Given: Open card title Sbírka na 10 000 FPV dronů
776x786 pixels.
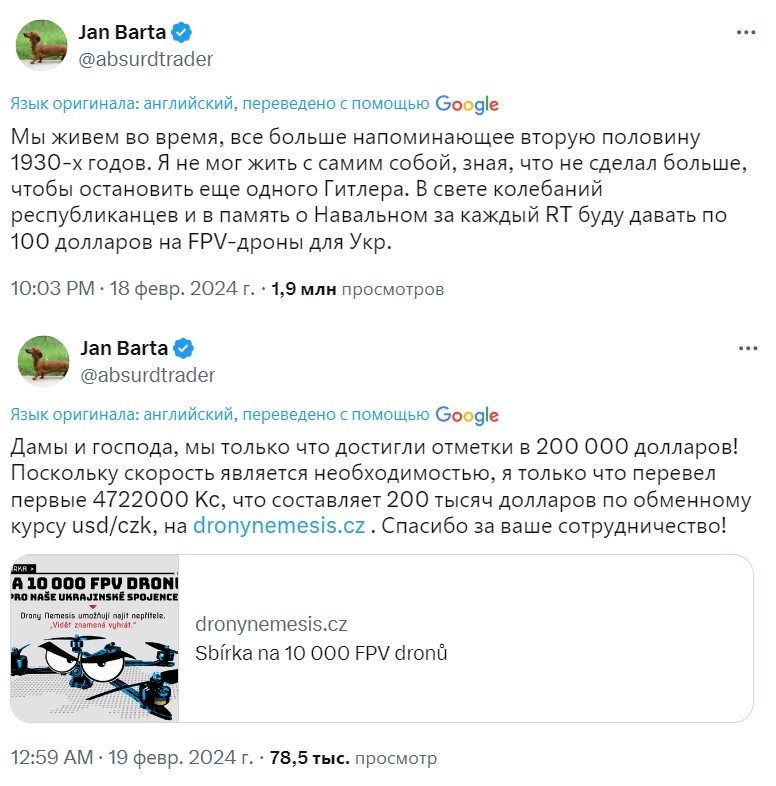Looking at the screenshot, I should tap(321, 653).
